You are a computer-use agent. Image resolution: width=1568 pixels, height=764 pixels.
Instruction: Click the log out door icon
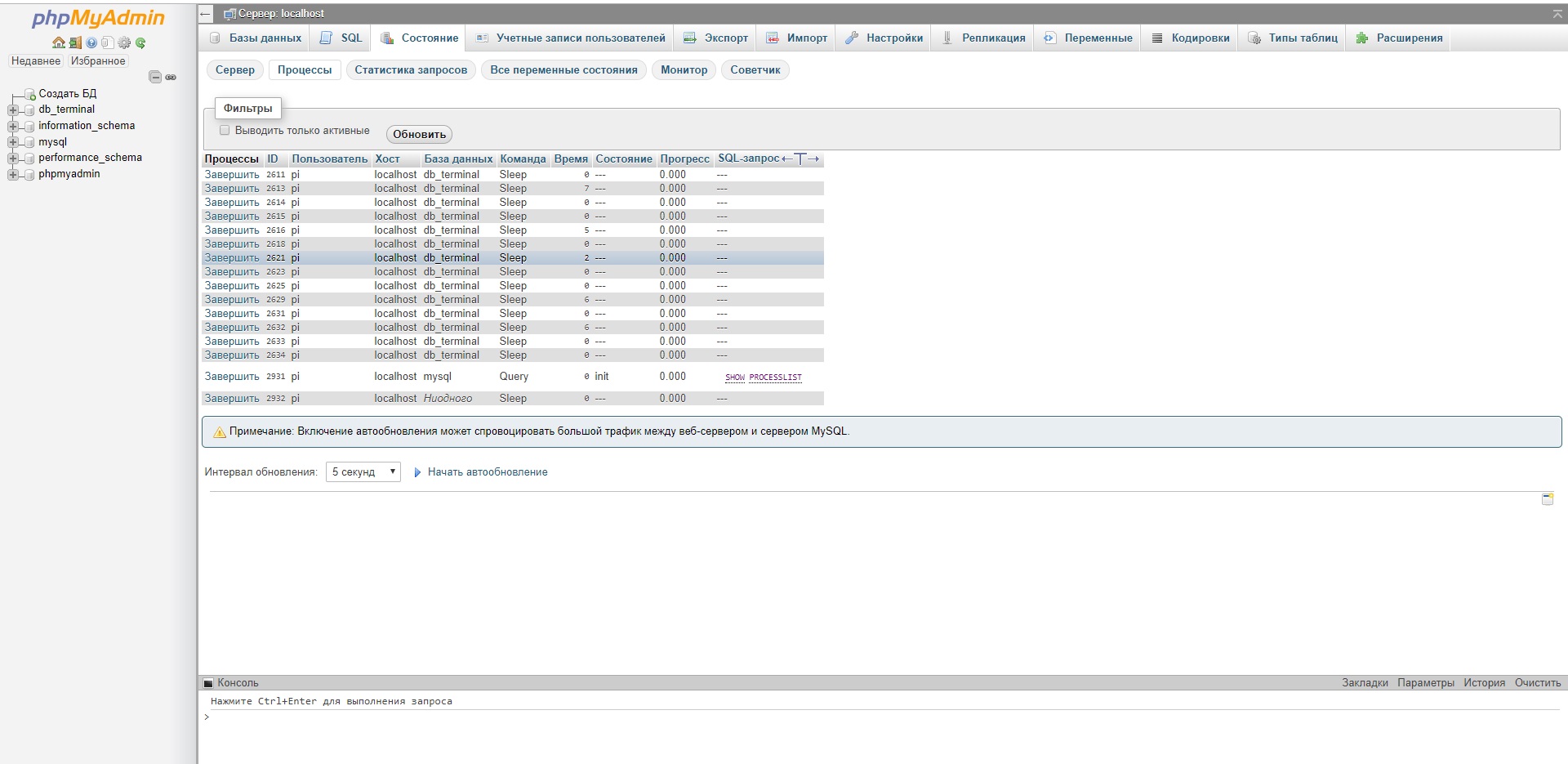click(76, 42)
